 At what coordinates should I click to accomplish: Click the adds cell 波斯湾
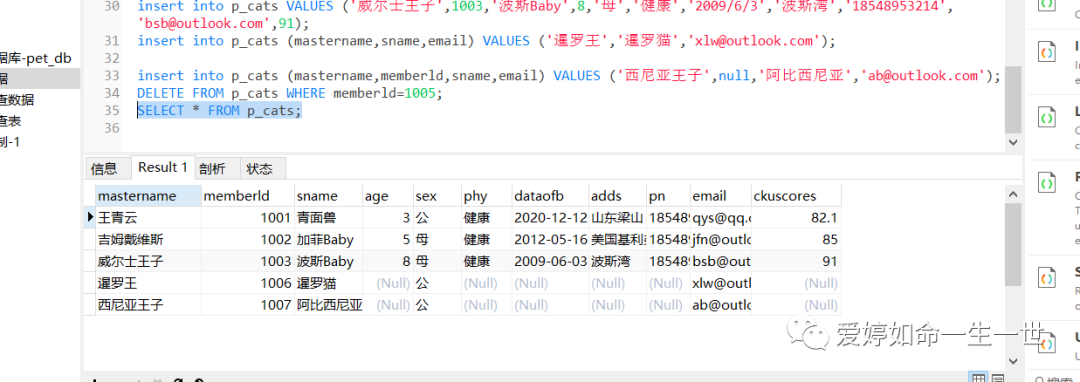pyautogui.click(x=617, y=262)
